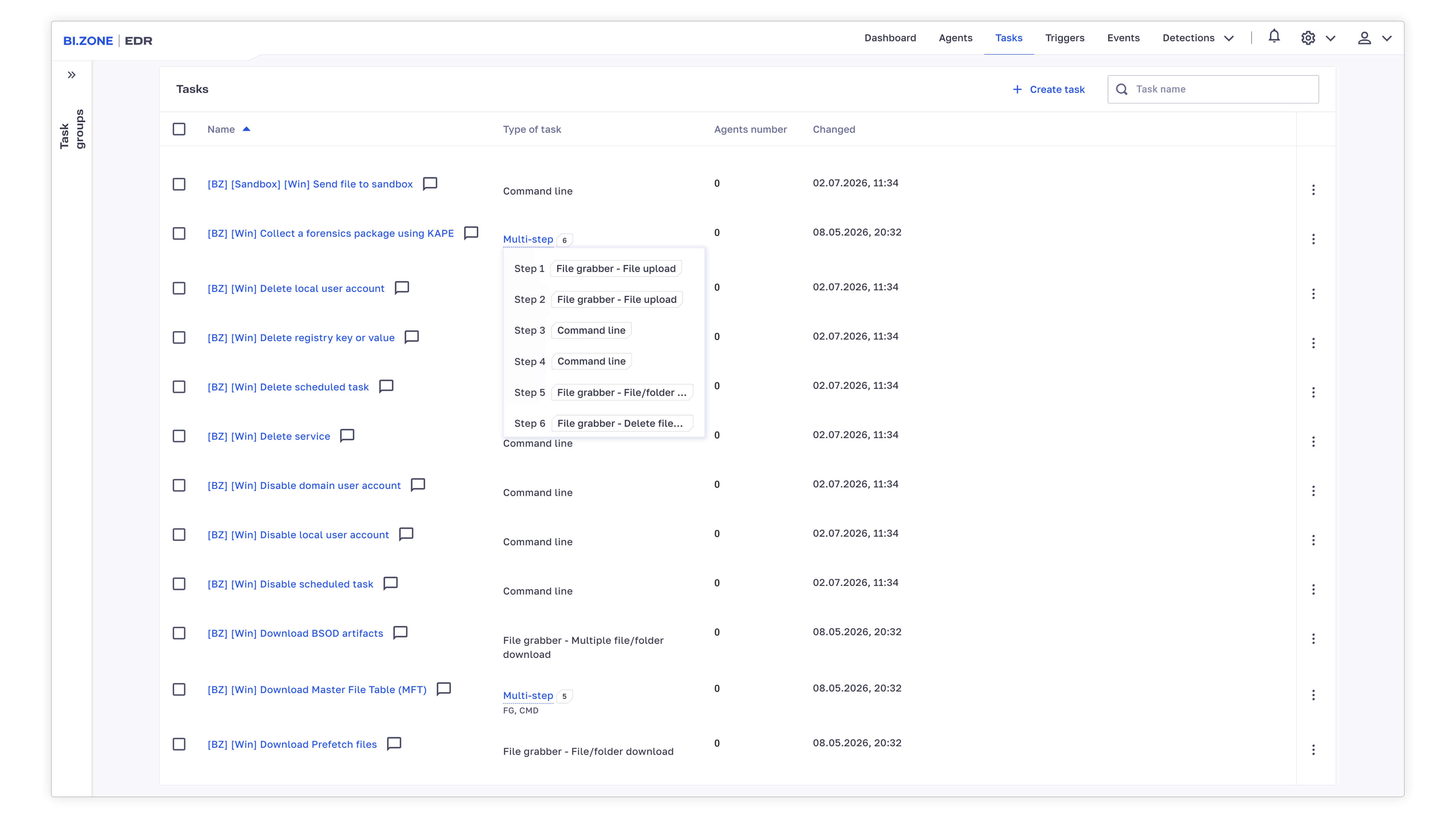
Task: Open the user account menu
Action: tap(1364, 38)
